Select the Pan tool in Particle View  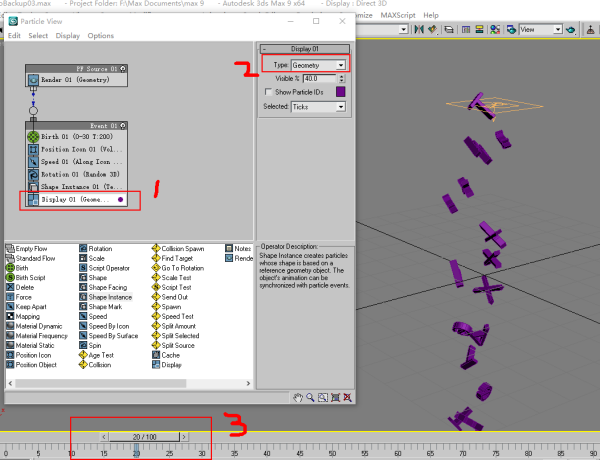297,398
